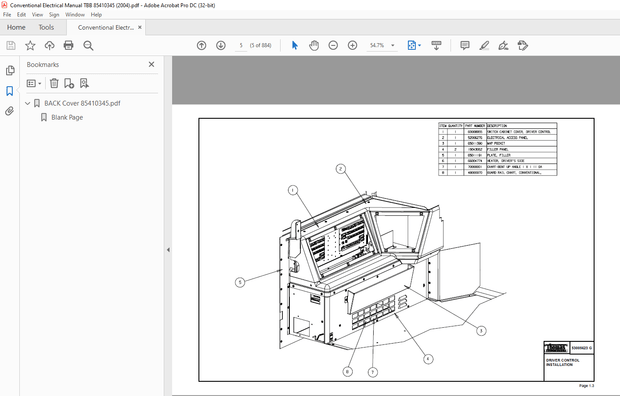
Task: Go to next page arrow
Action: click(221, 45)
